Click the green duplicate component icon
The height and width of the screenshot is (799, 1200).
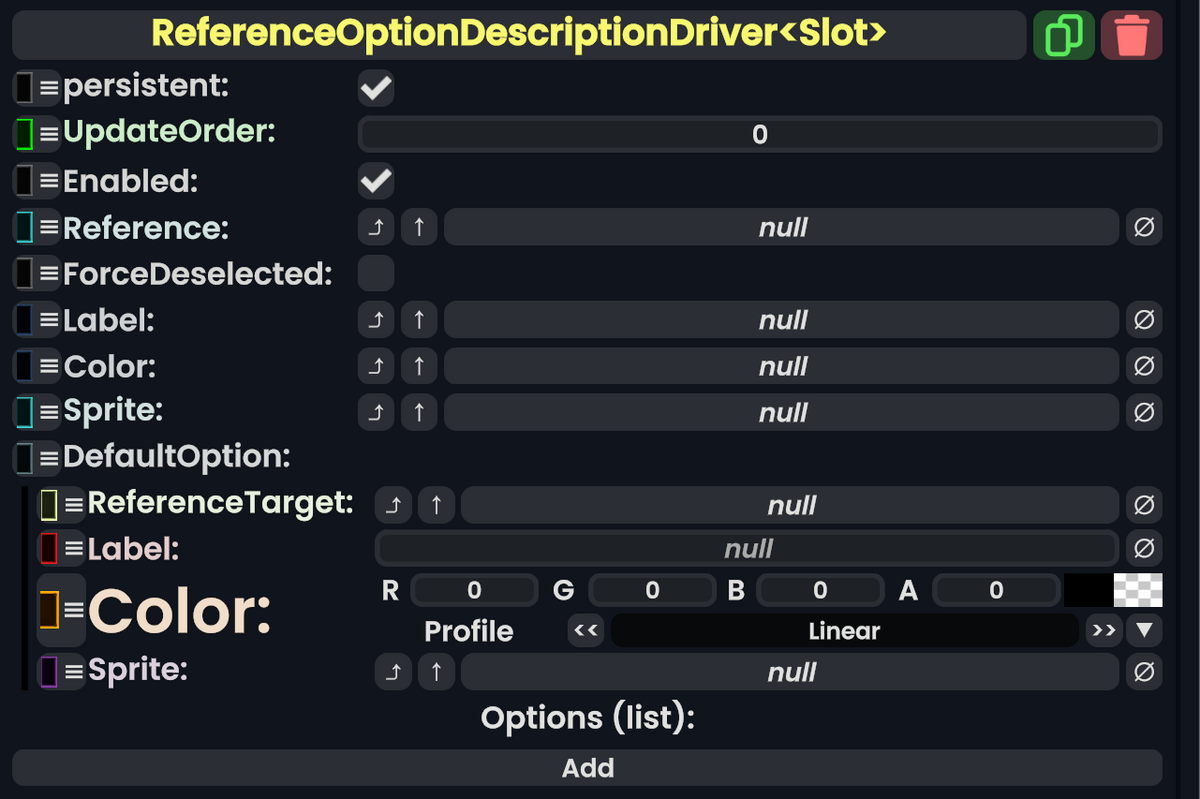point(1063,34)
